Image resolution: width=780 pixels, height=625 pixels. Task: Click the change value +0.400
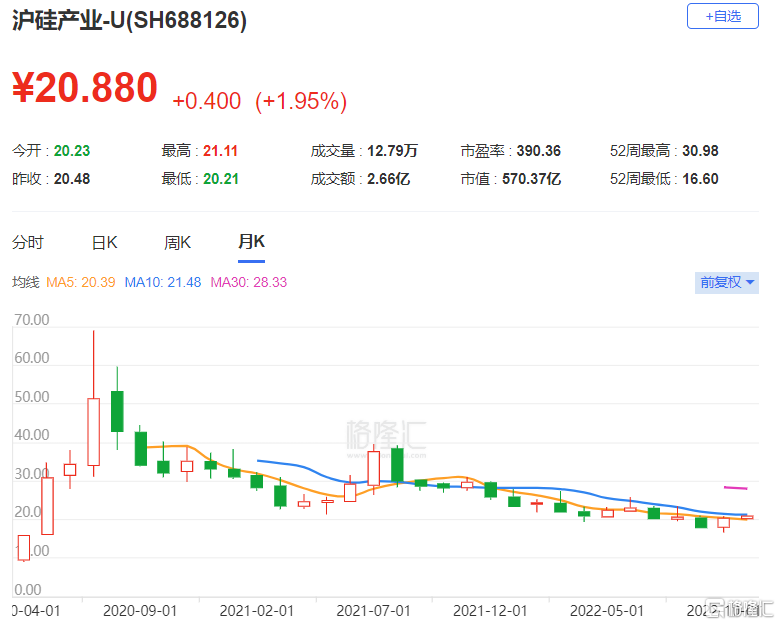click(206, 101)
